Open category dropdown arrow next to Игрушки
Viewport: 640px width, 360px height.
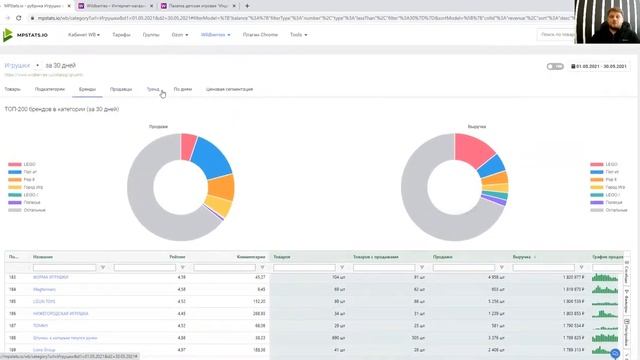[x=37, y=65]
